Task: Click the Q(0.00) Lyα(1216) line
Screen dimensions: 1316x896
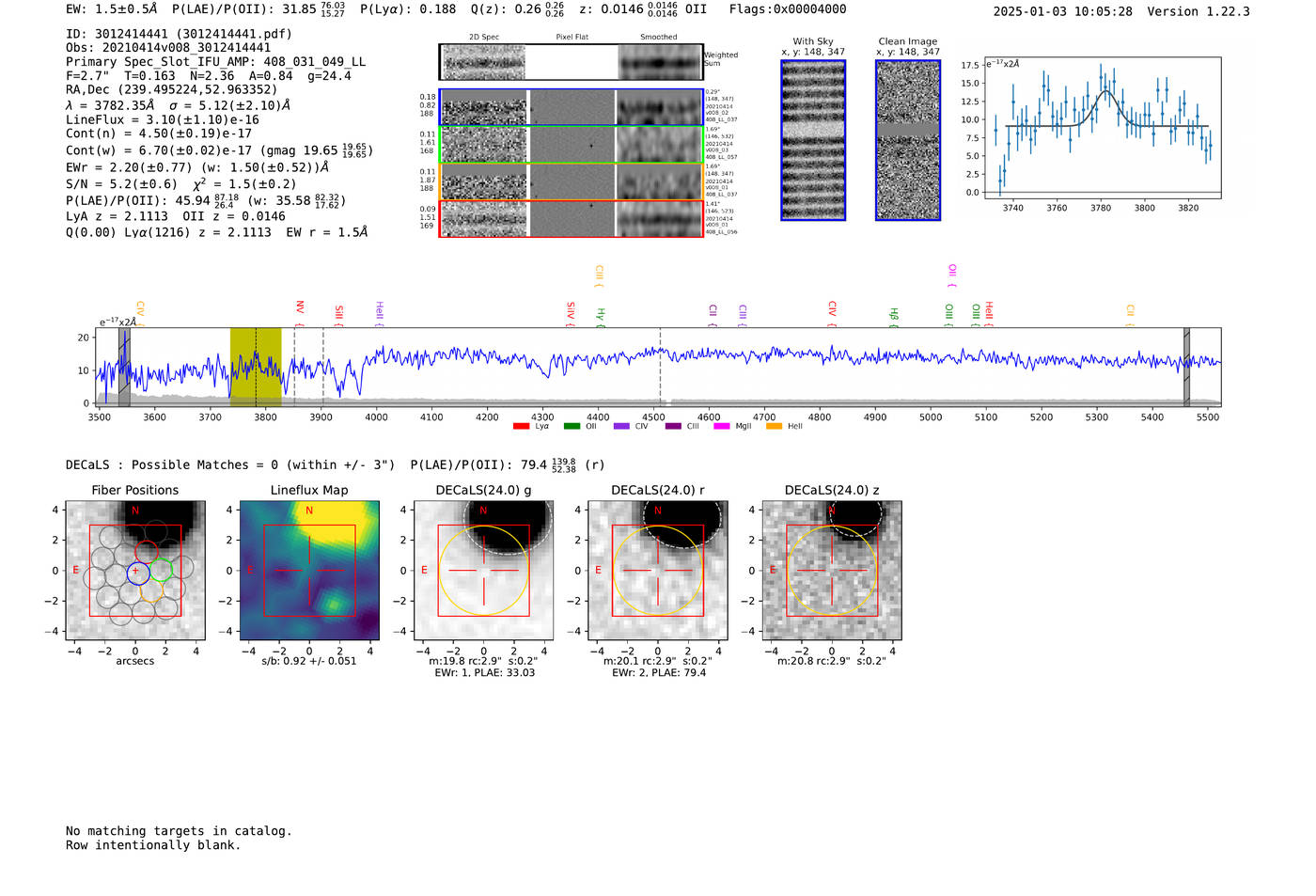Action: (217, 232)
